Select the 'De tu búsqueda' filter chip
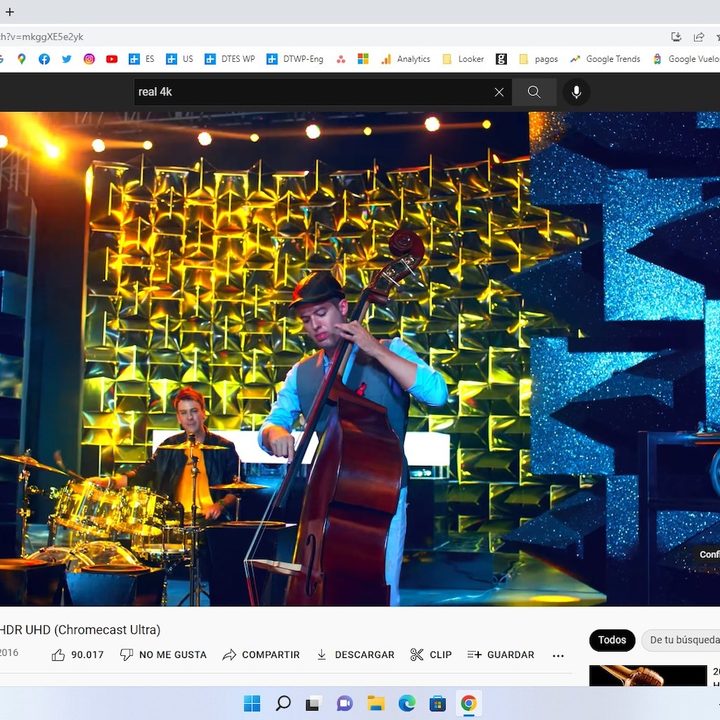The image size is (720, 720). point(683,640)
